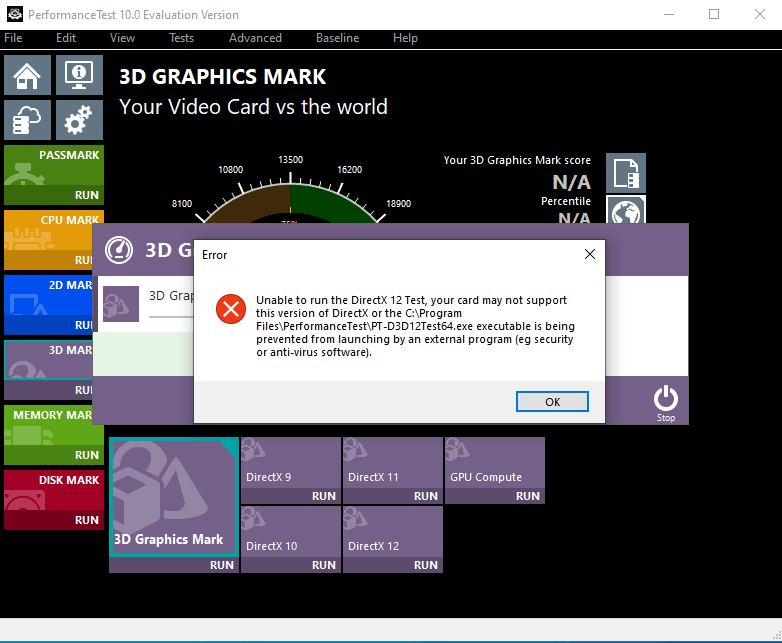
Task: Click the 18900 gauge label
Action: pyautogui.click(x=398, y=204)
